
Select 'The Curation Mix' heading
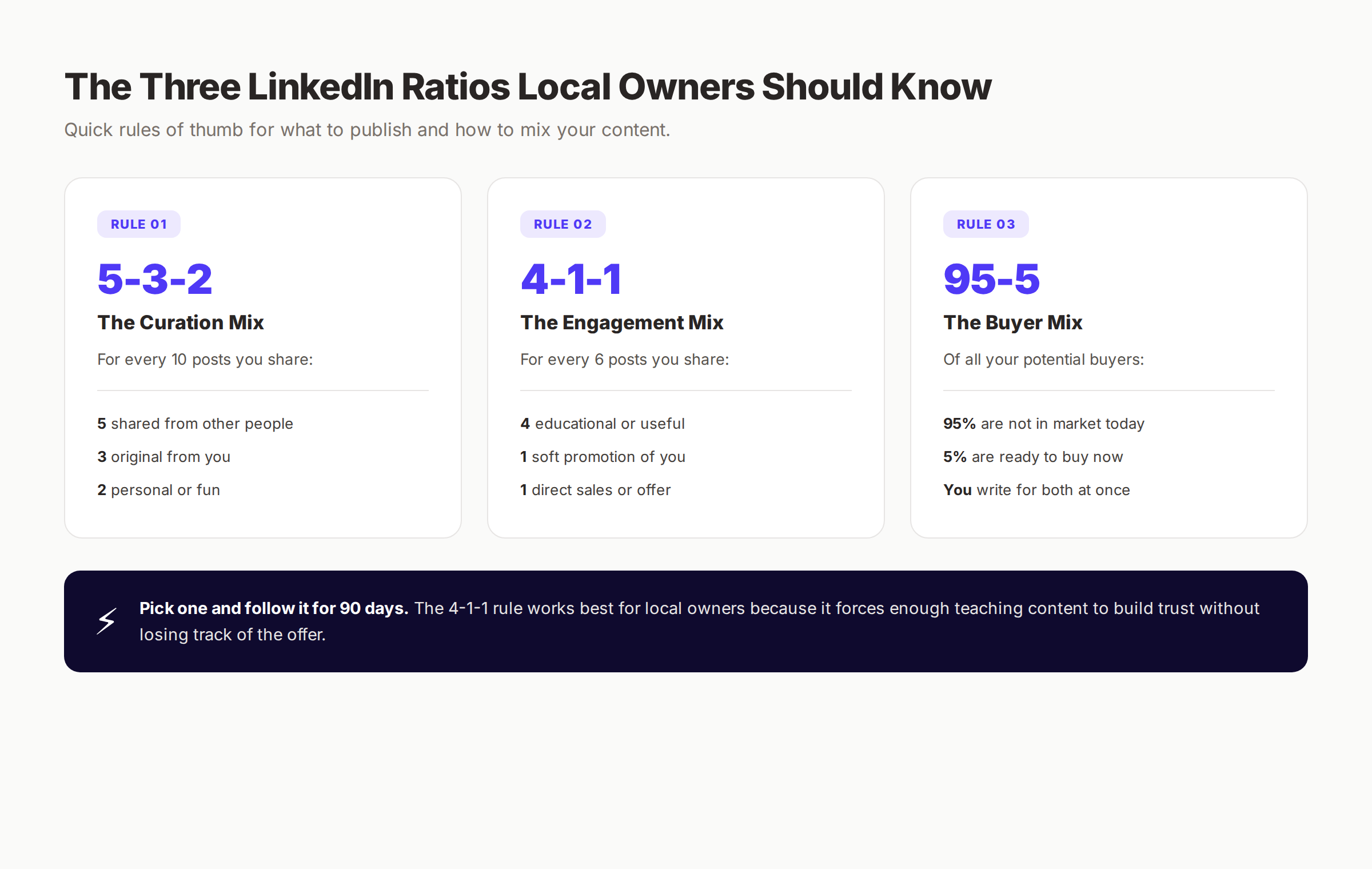[181, 322]
